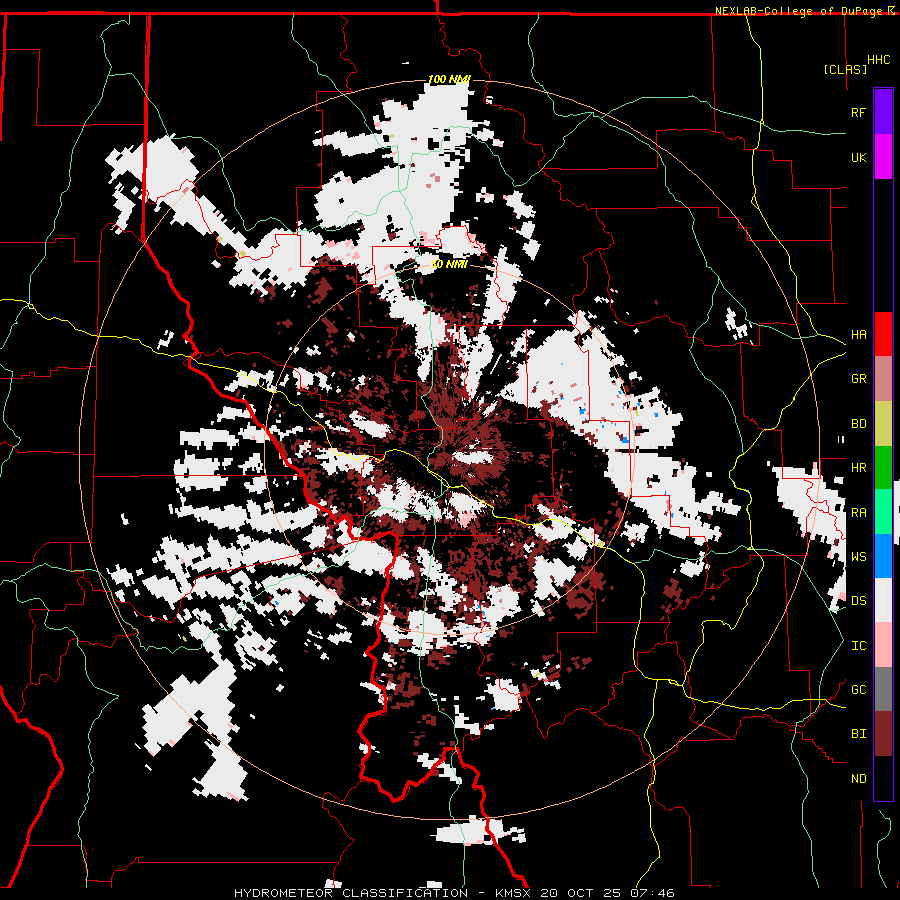900x900 pixels.
Task: Click the HHC product code text
Action: coord(879,60)
